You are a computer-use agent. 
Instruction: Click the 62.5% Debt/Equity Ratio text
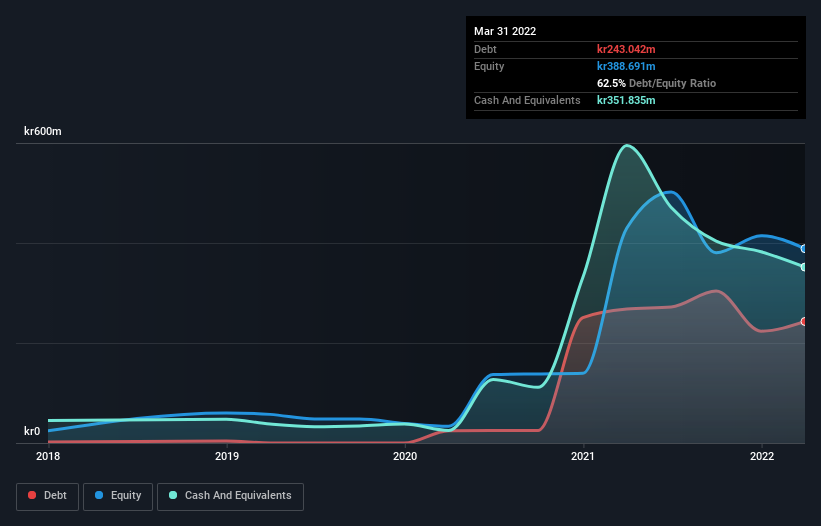click(656, 83)
